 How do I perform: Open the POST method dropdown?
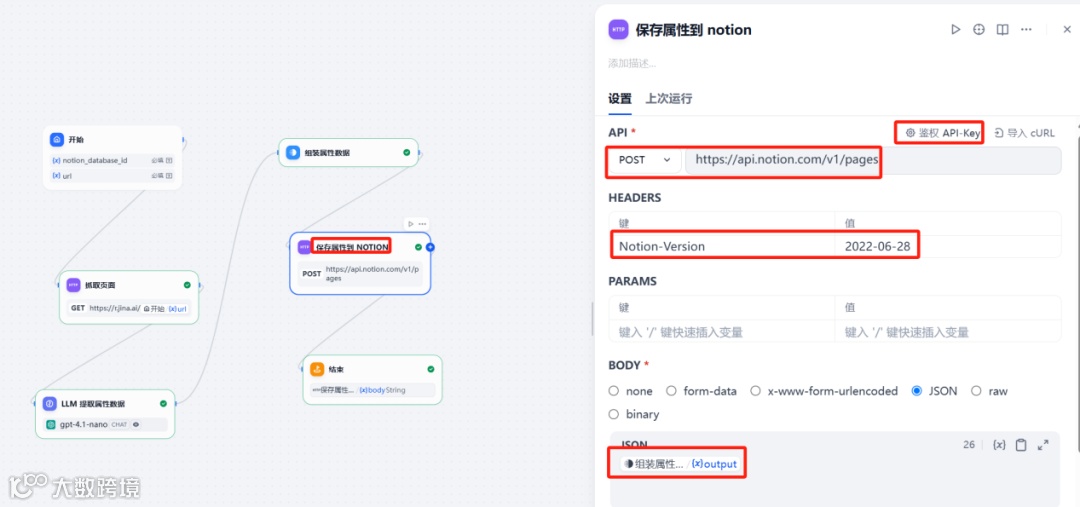tap(645, 160)
